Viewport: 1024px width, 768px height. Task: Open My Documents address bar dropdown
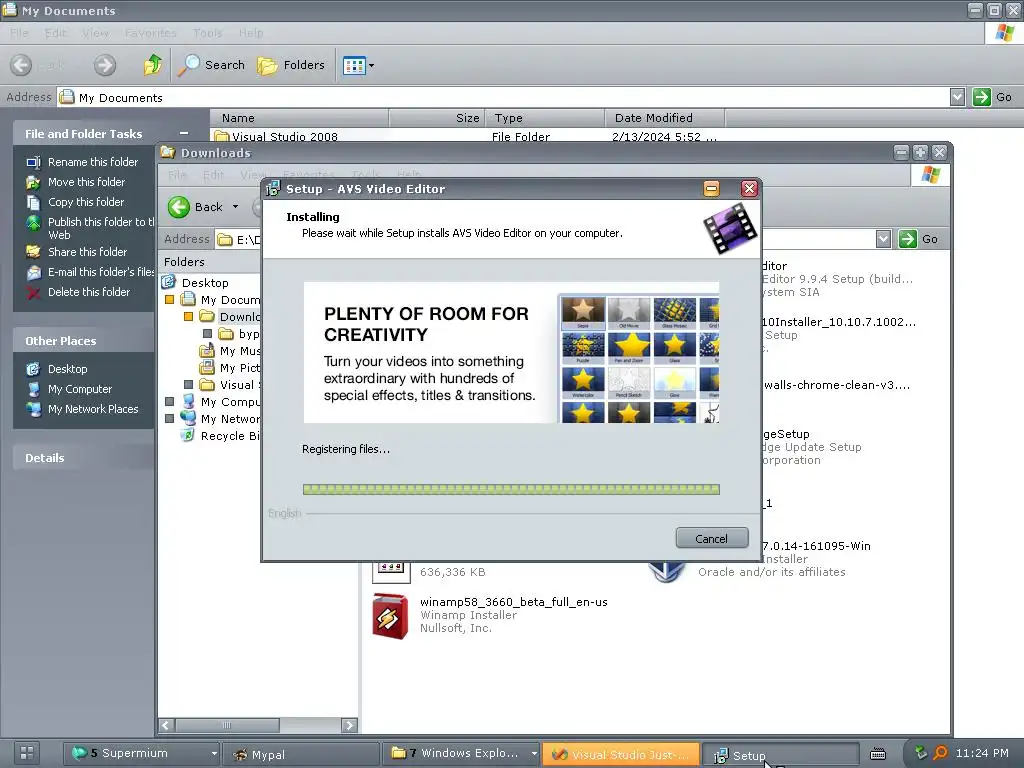(957, 97)
